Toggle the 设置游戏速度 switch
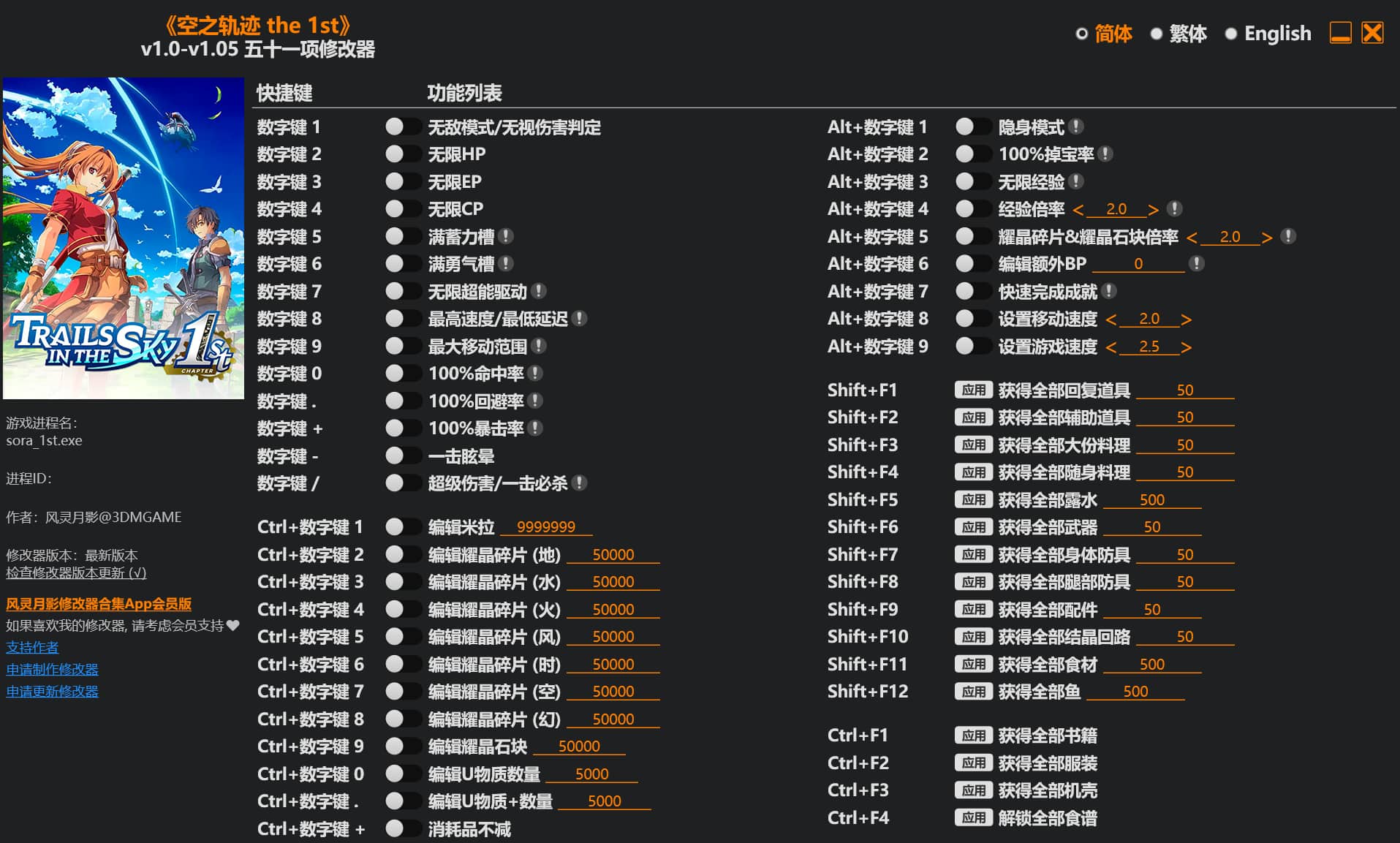 click(x=973, y=346)
